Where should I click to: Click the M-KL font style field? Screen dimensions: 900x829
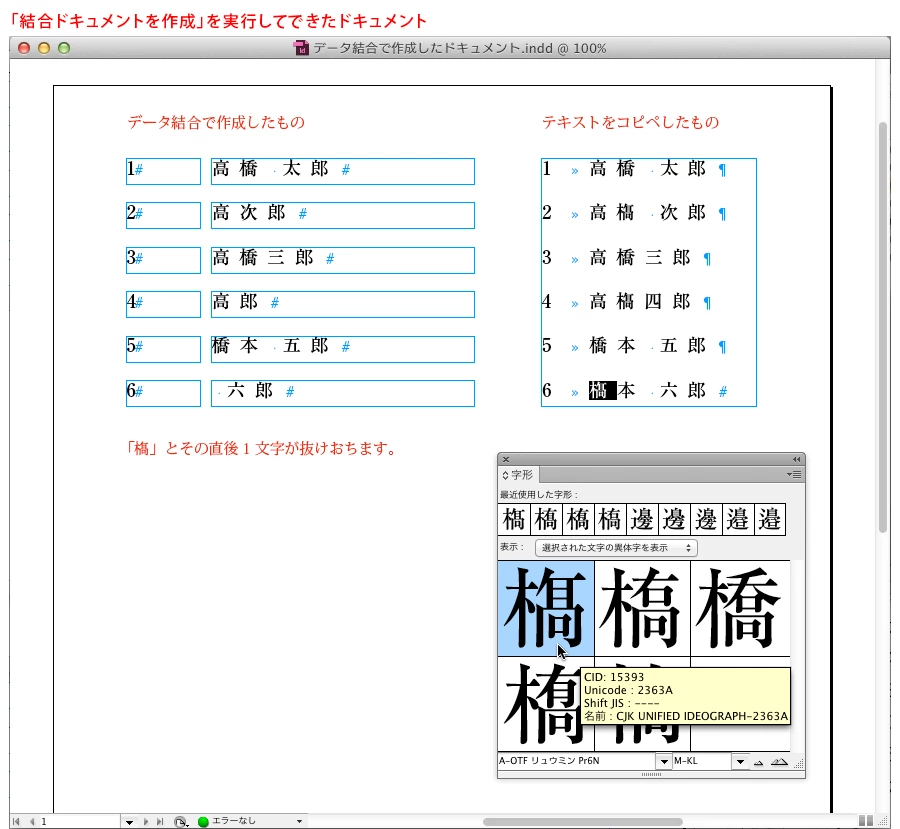(x=702, y=761)
